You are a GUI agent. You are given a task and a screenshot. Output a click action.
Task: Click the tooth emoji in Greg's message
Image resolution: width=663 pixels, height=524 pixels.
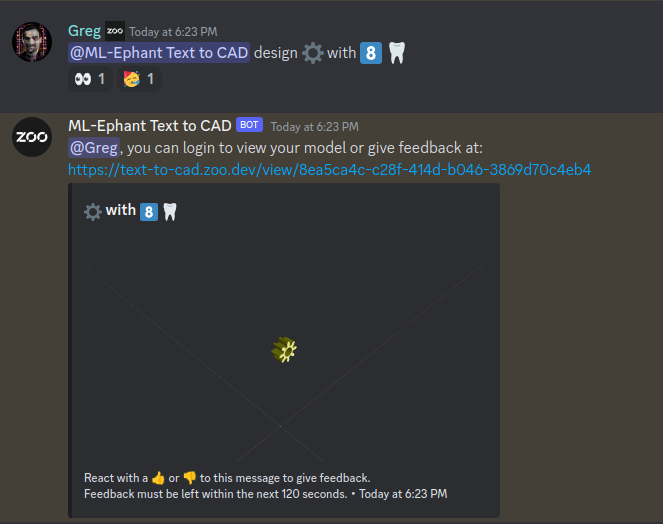pyautogui.click(x=397, y=53)
